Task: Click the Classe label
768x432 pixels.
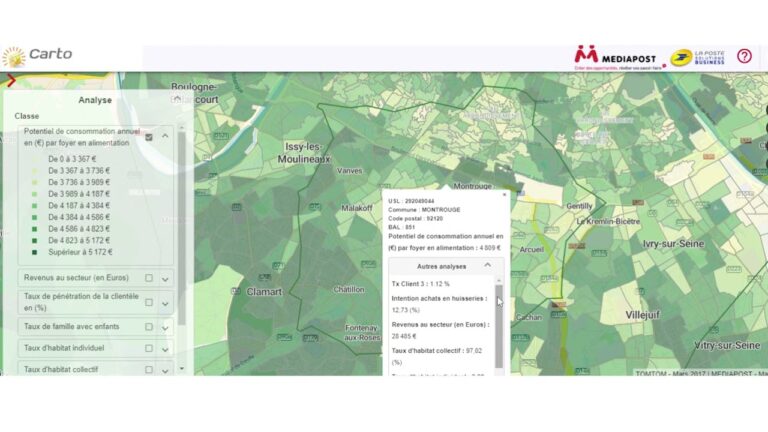Action: coord(26,116)
